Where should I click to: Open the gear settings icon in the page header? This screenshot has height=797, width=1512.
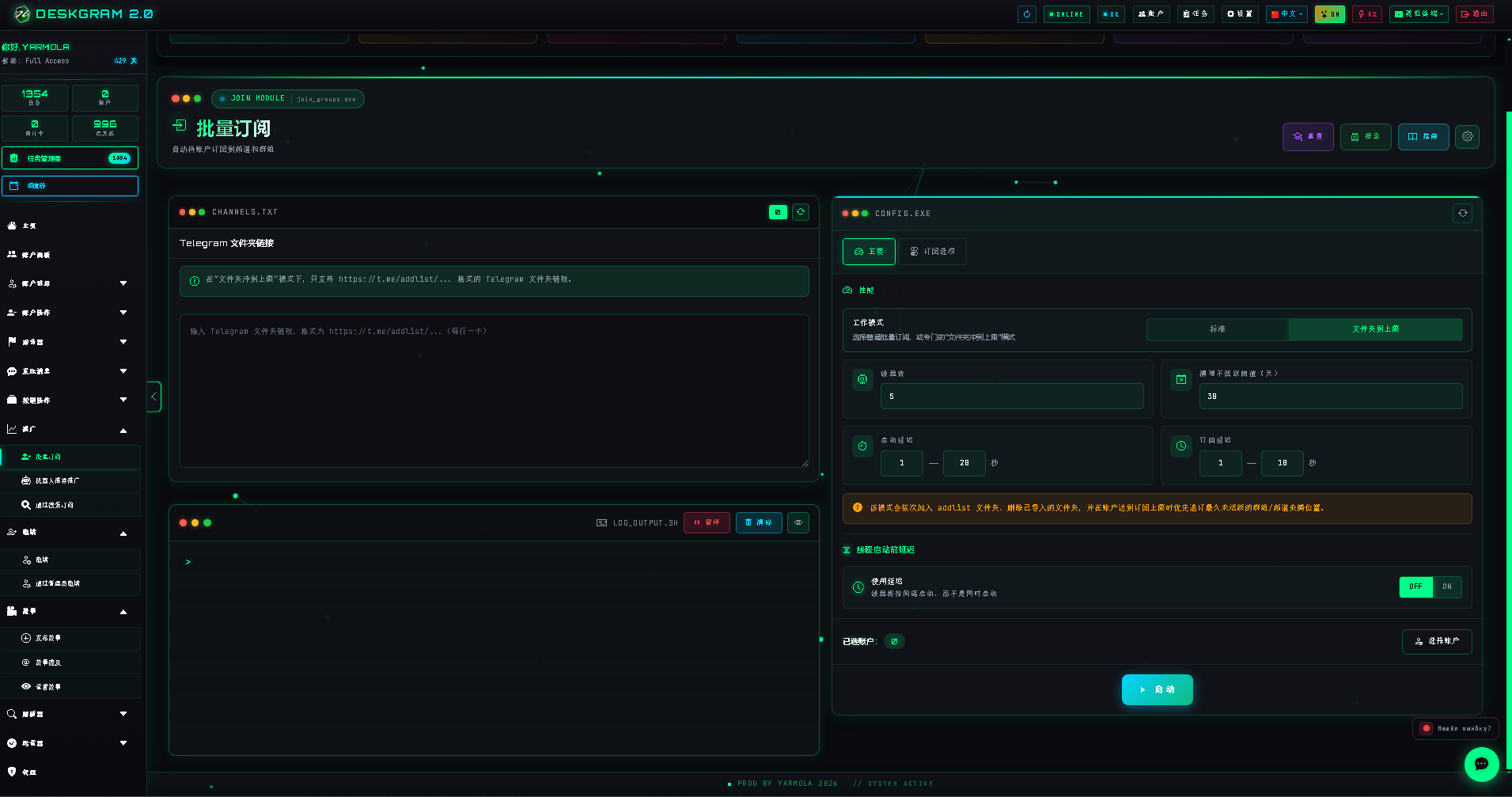click(x=1467, y=136)
